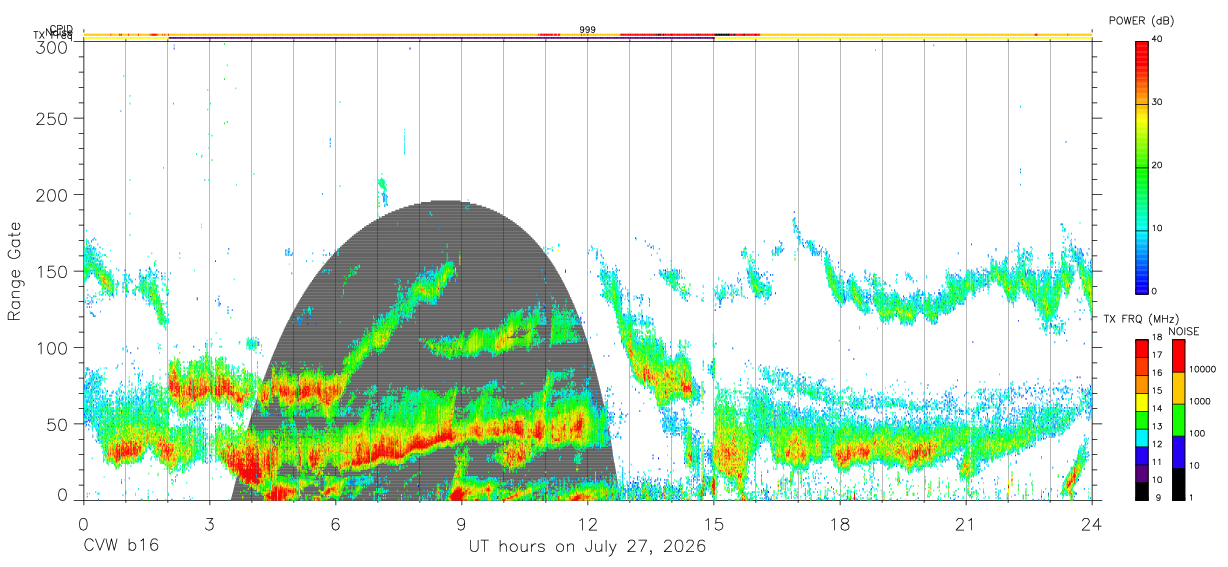Click the overlapping CPID / TX Freq labels above the plot

tap(53, 32)
